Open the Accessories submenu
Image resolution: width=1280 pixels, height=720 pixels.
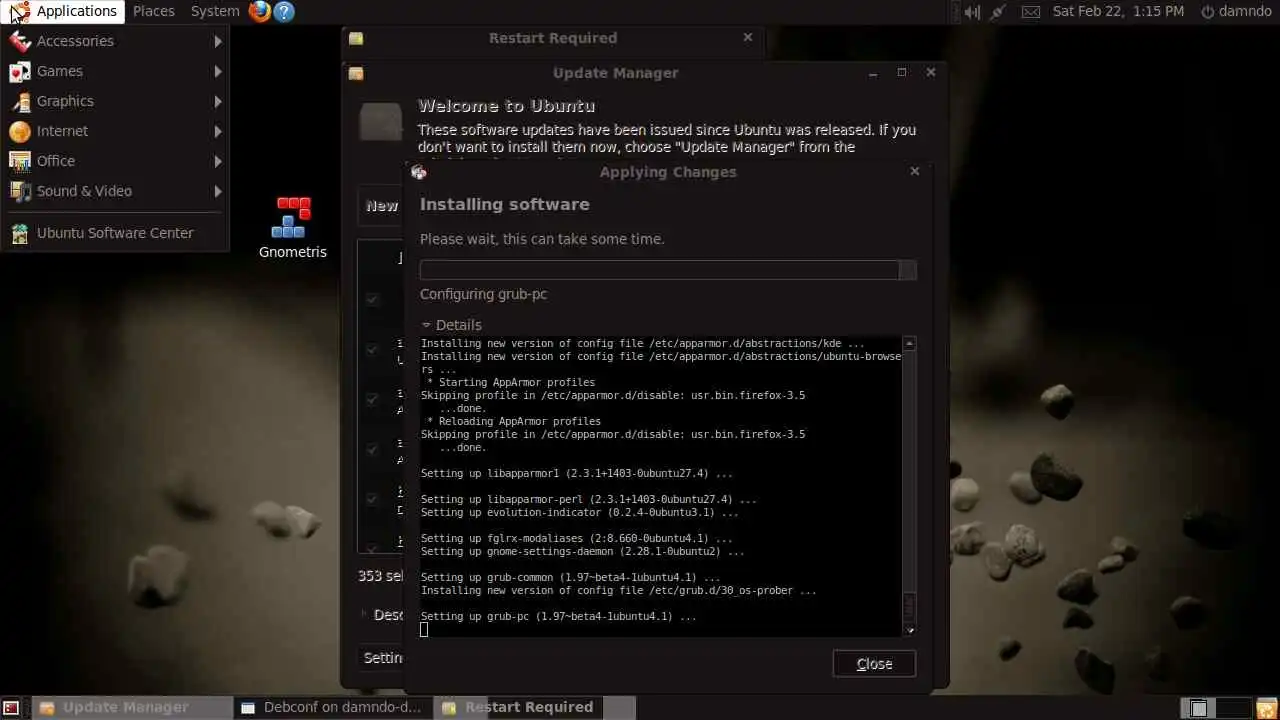pos(115,41)
